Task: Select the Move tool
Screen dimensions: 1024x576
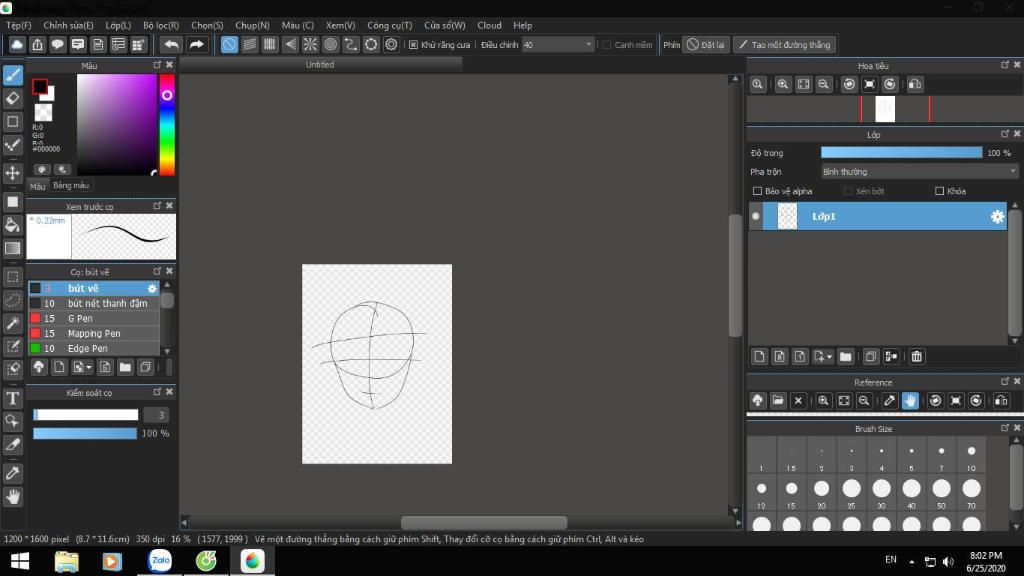Action: (13, 173)
